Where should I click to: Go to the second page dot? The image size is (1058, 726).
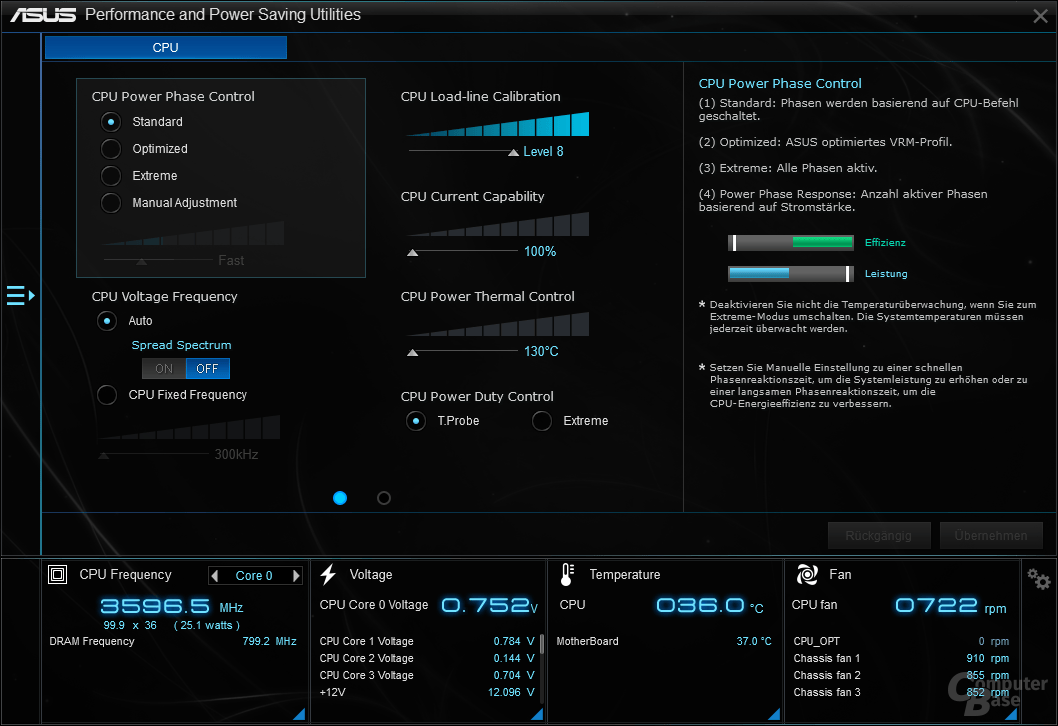coord(384,498)
